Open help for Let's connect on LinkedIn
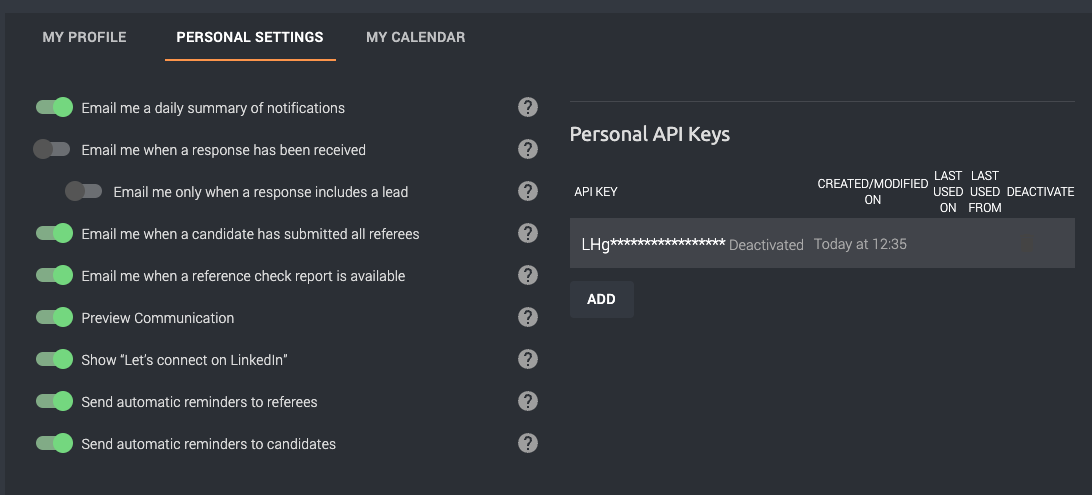 click(x=528, y=359)
